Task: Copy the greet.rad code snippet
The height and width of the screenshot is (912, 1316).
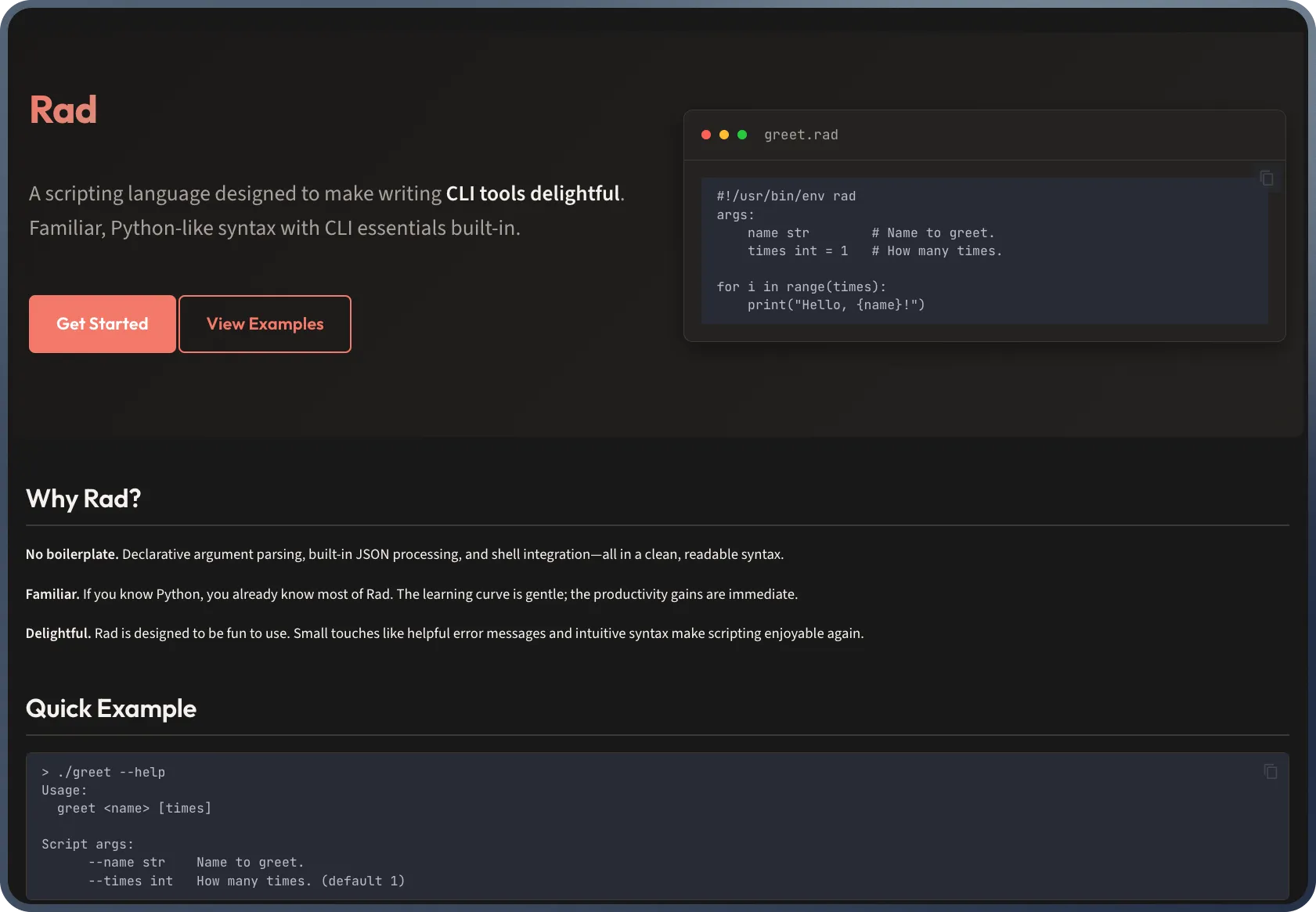Action: click(x=1266, y=178)
